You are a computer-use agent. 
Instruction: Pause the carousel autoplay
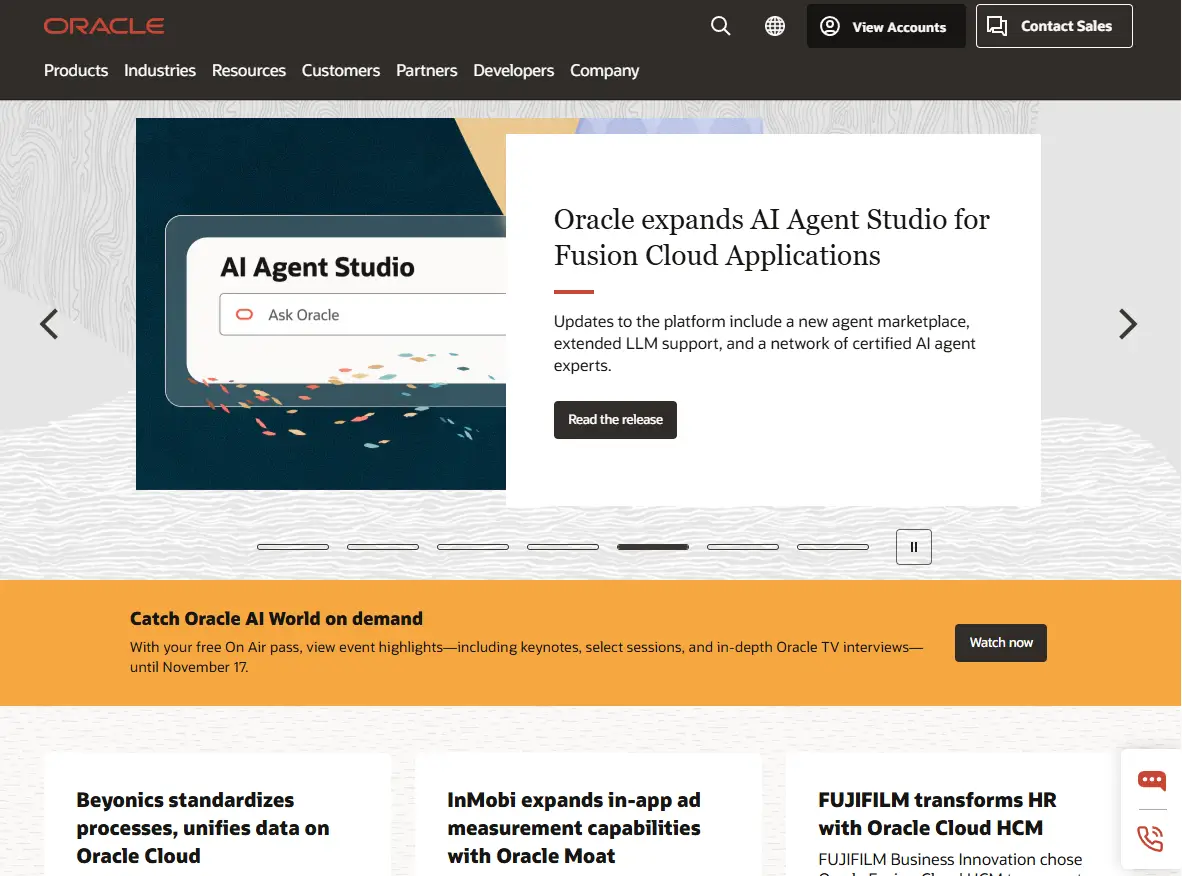[x=913, y=547]
